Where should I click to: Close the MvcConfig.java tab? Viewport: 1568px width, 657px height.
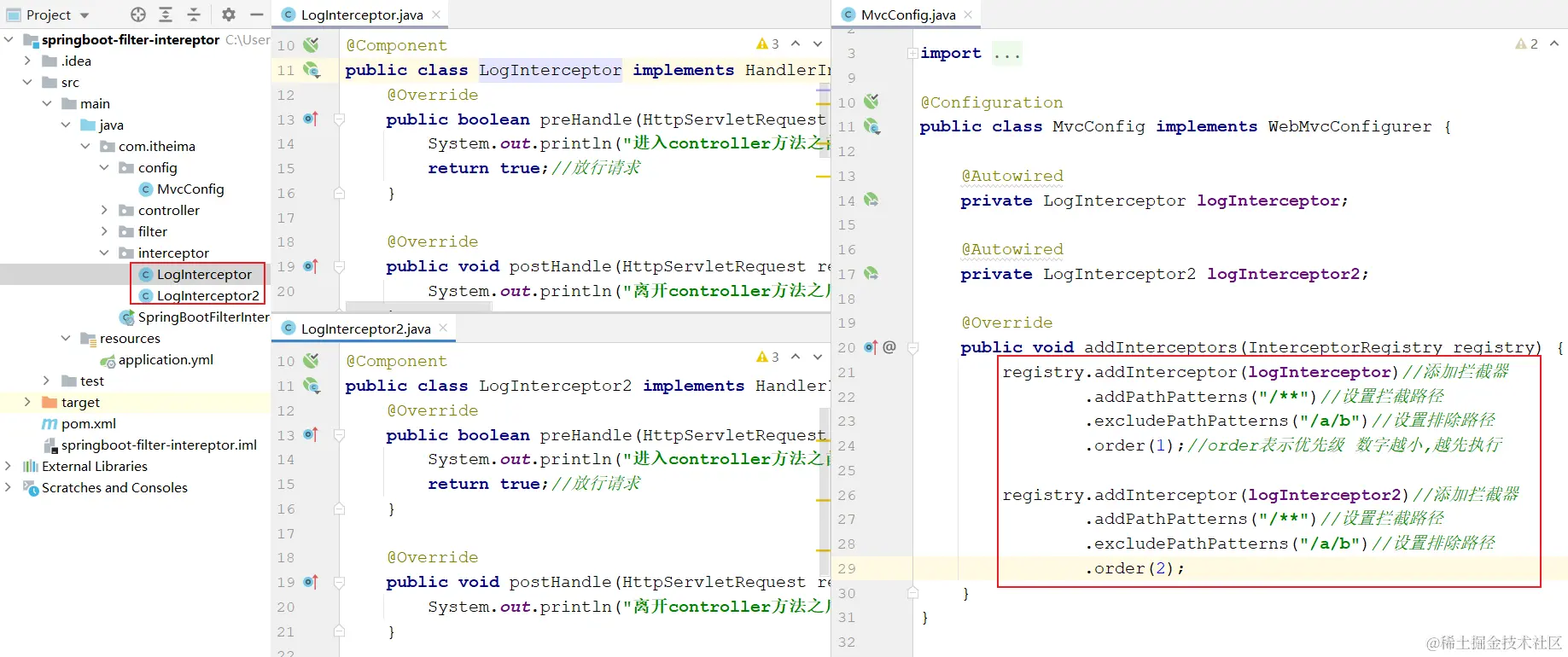[968, 15]
